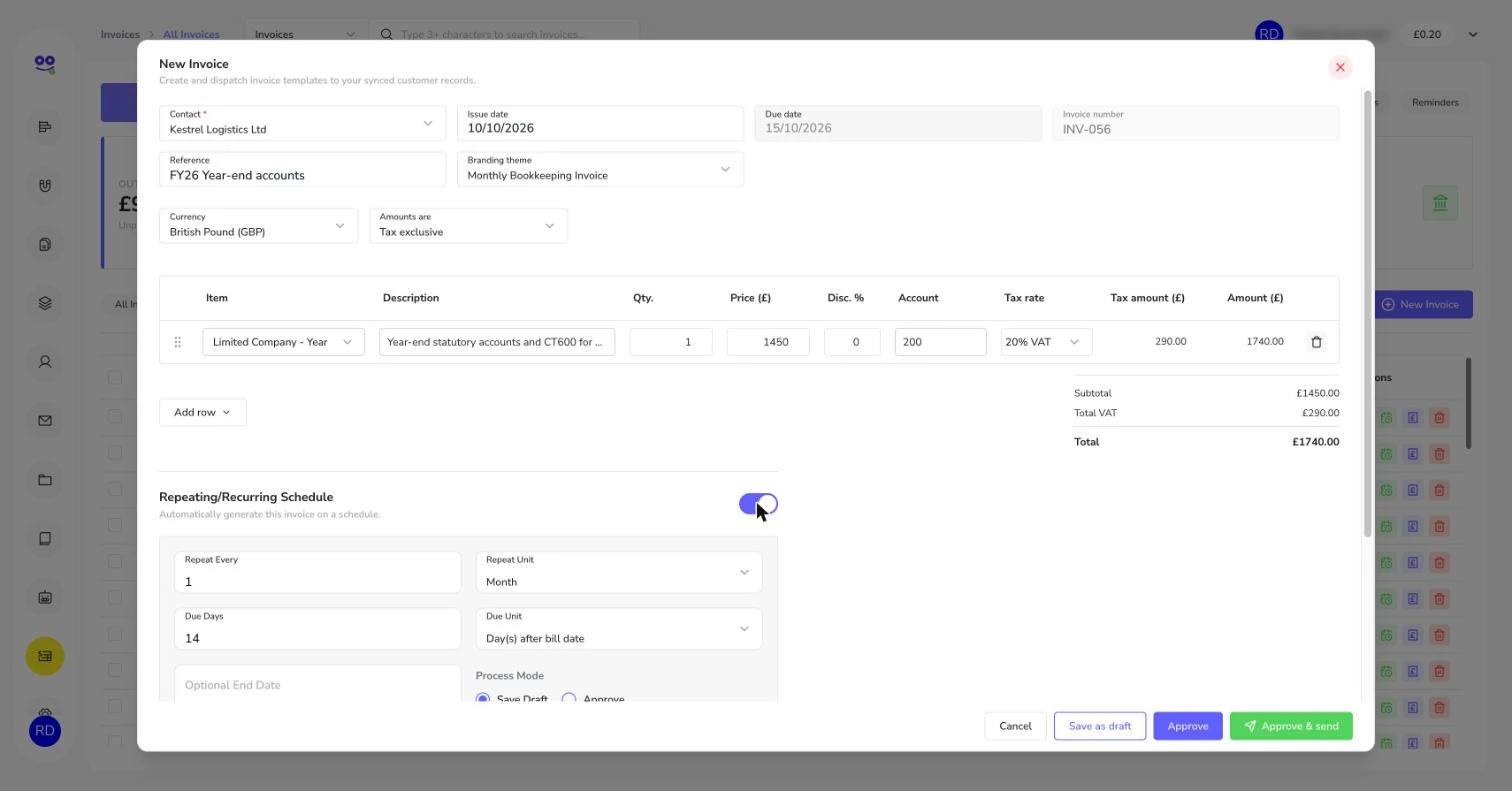
Task: Click Save as draft
Action: 1100,726
